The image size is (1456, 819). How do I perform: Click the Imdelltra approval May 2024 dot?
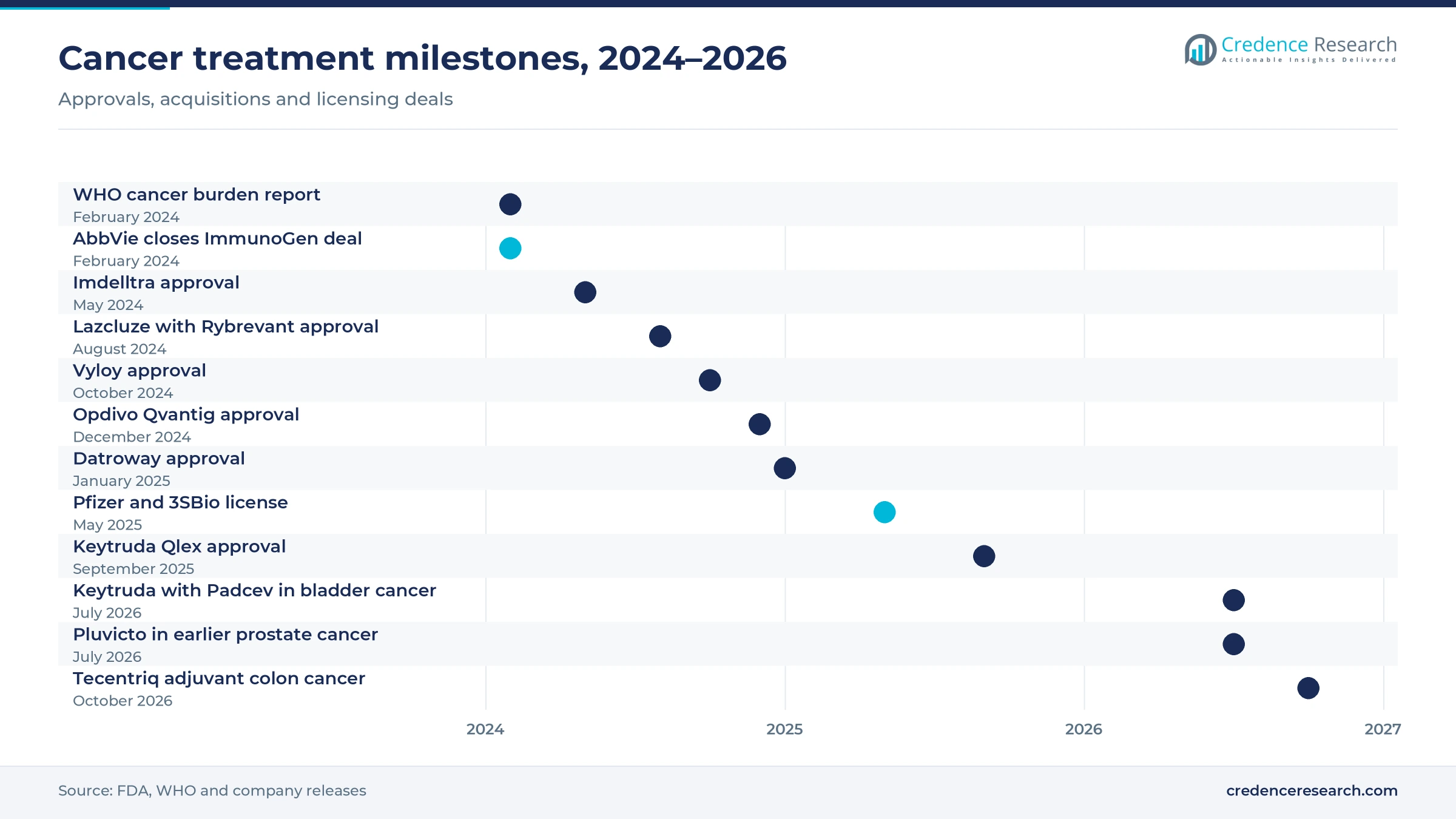click(585, 292)
